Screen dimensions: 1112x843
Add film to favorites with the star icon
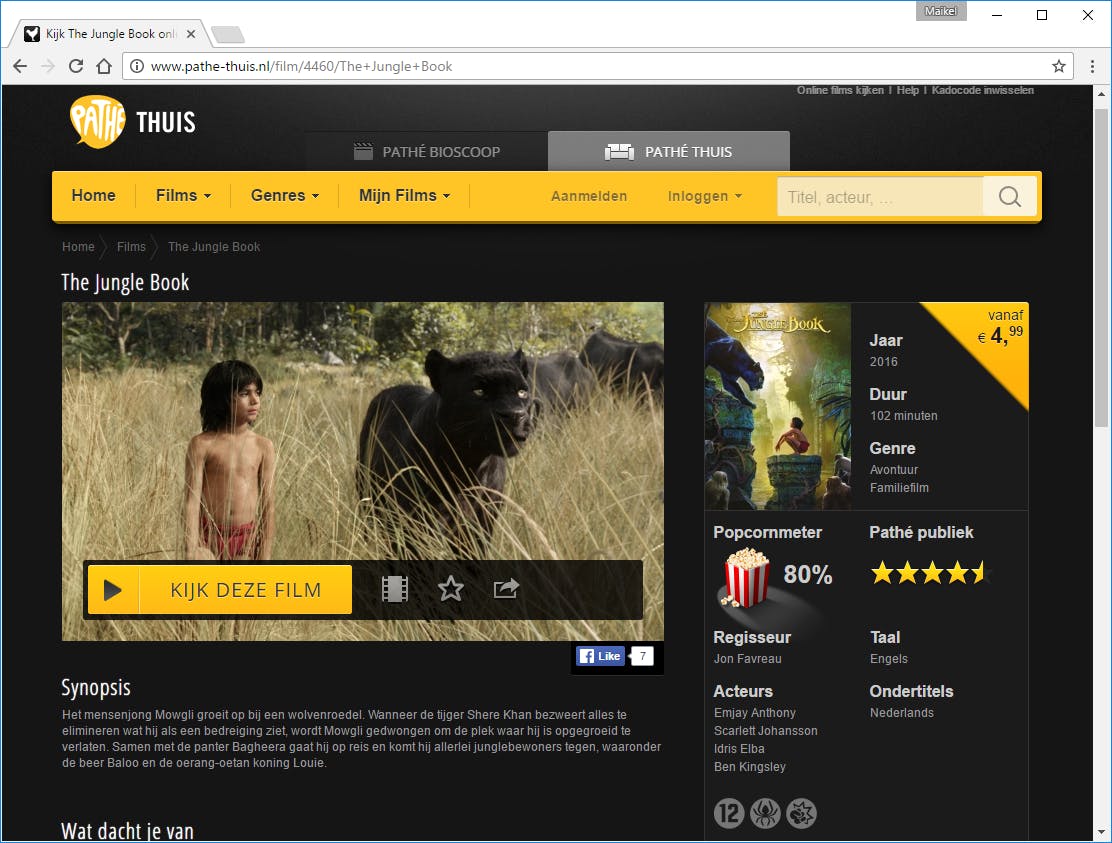[x=450, y=589]
